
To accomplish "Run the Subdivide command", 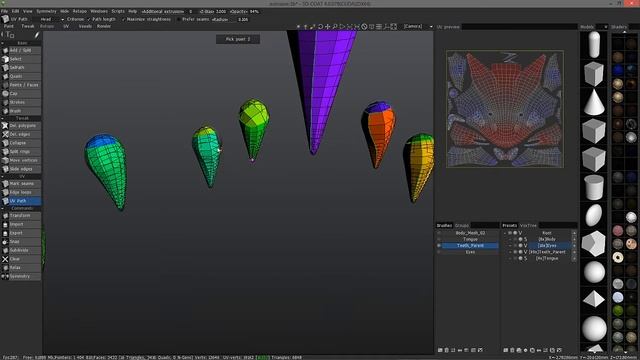I will coord(21,250).
